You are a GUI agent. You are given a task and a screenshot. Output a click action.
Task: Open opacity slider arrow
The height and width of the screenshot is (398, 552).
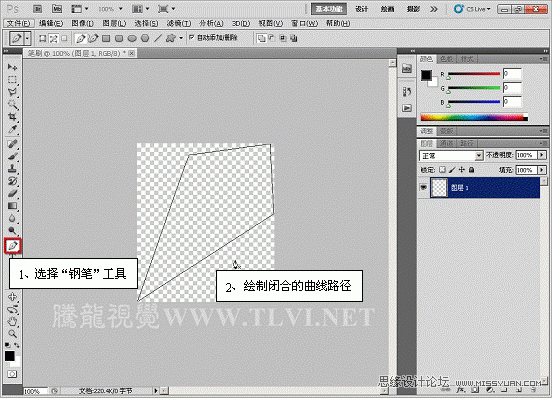542,155
